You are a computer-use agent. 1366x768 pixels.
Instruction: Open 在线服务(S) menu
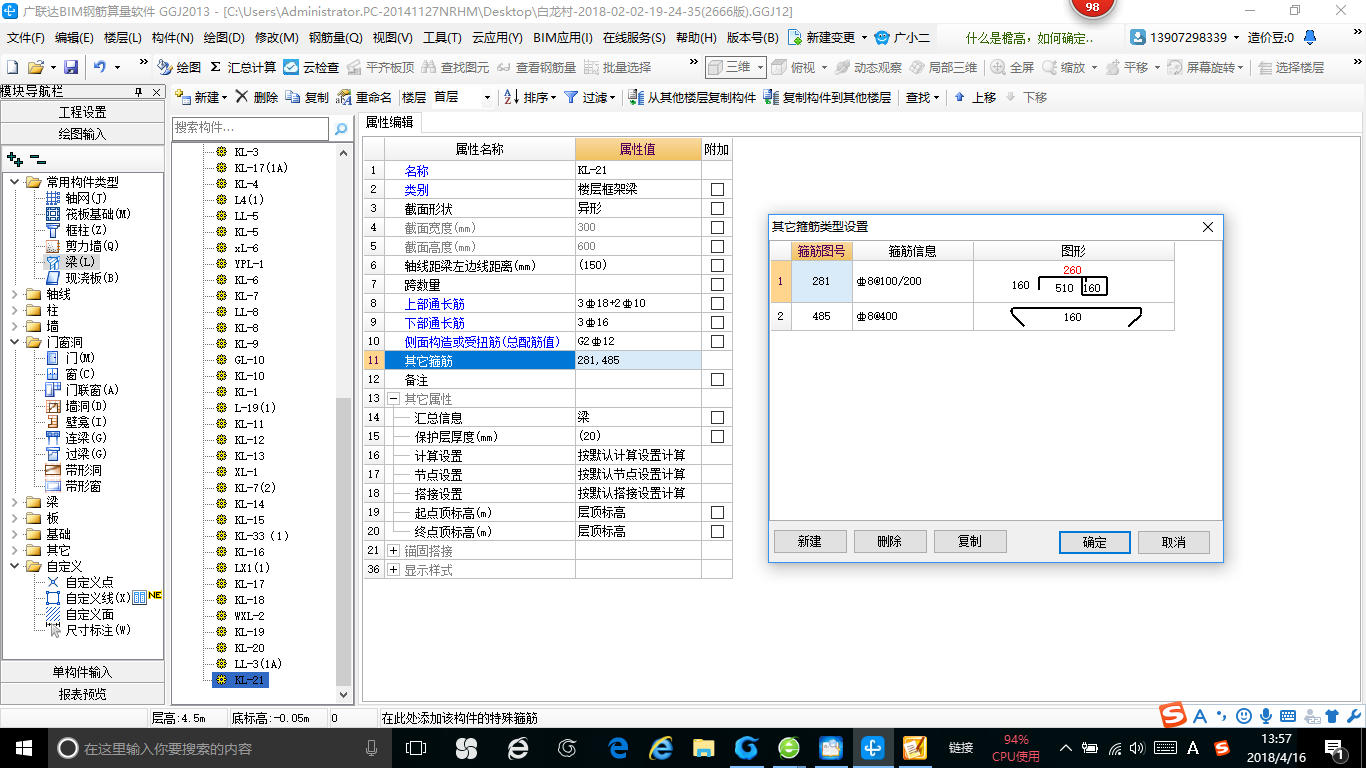[634, 38]
